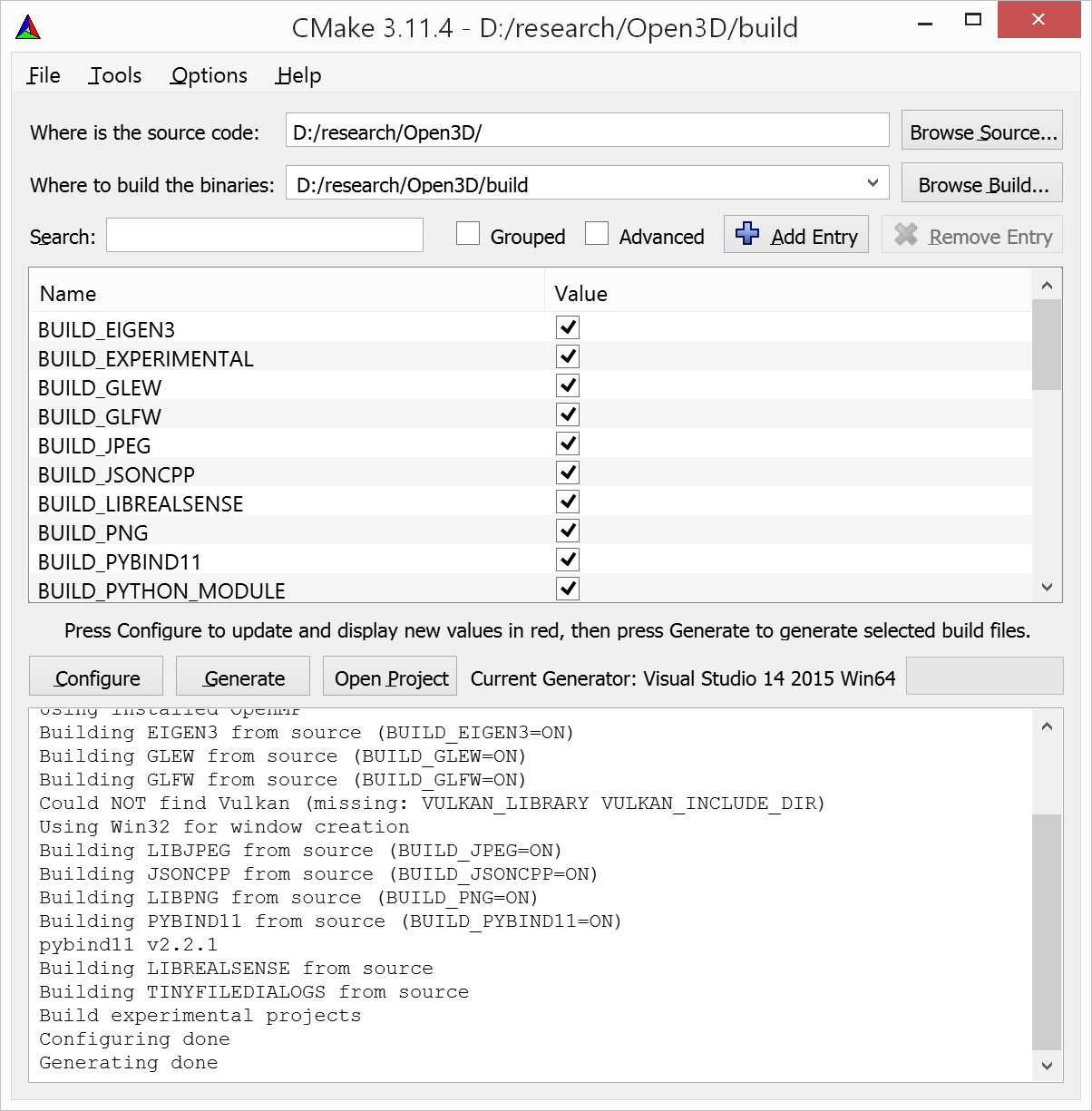This screenshot has width=1092, height=1111.
Task: Disable the BUILD_LIBREALSENSE option checkbox
Action: click(568, 502)
